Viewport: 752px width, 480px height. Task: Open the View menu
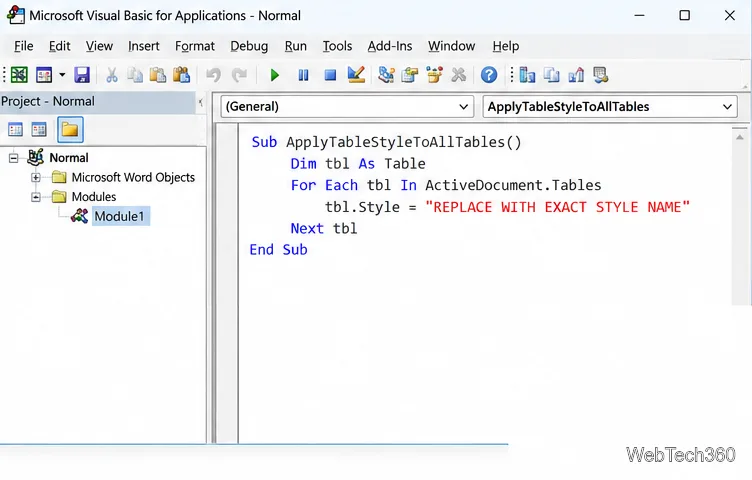click(x=99, y=46)
